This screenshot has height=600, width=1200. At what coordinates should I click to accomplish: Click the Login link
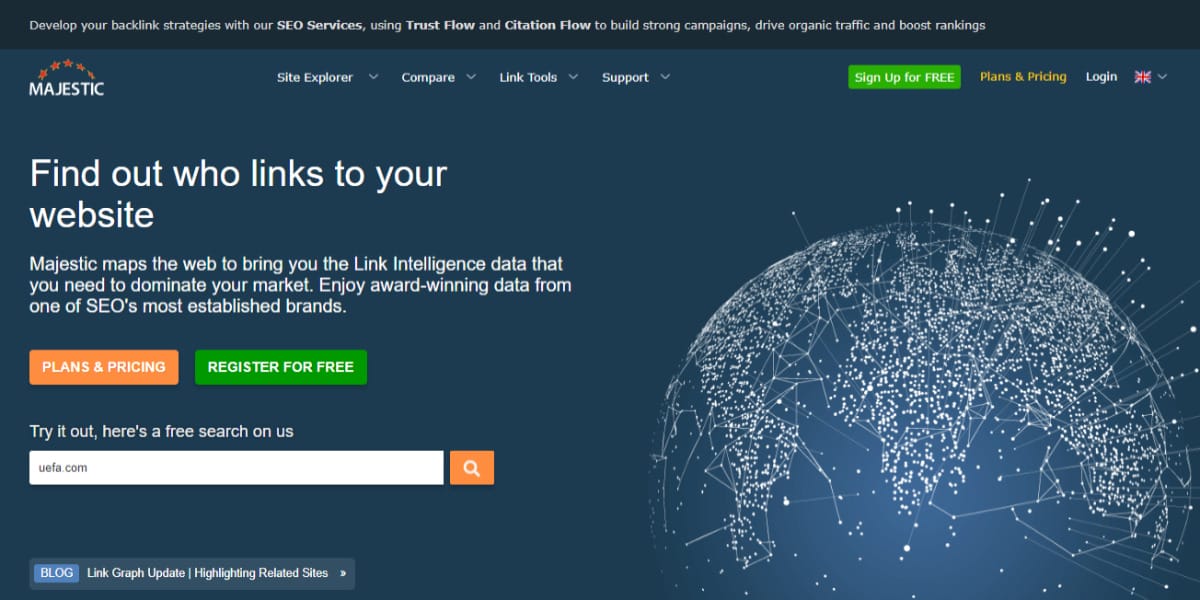pos(1101,77)
